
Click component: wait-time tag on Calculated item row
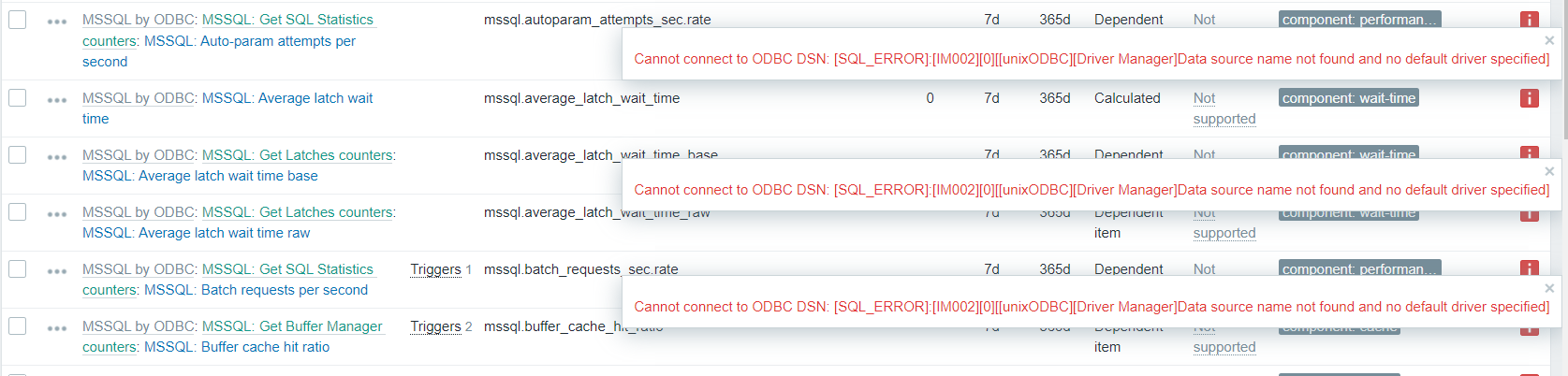(x=1348, y=98)
